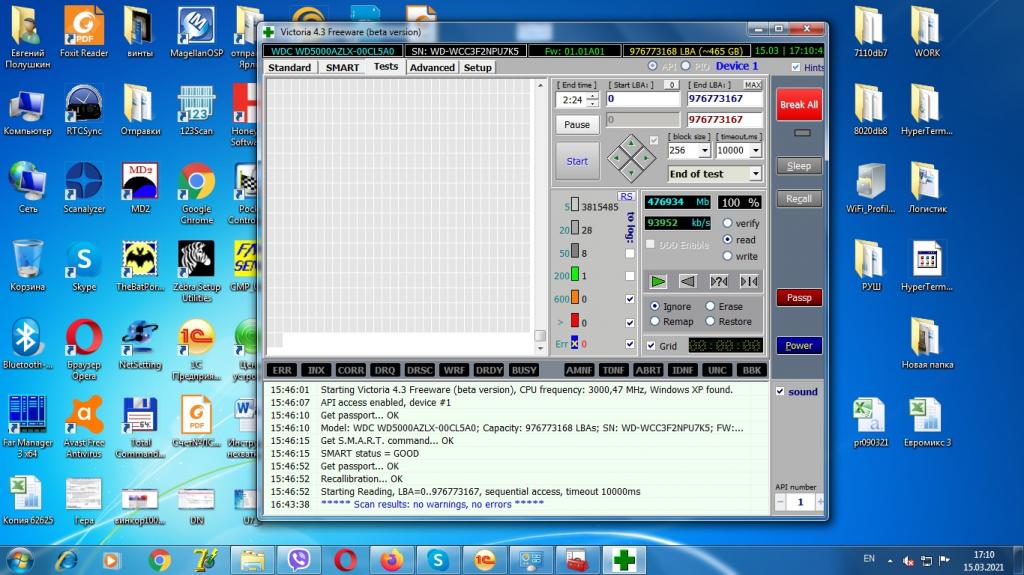
Task: Open the End of test action dropdown
Action: [756, 174]
